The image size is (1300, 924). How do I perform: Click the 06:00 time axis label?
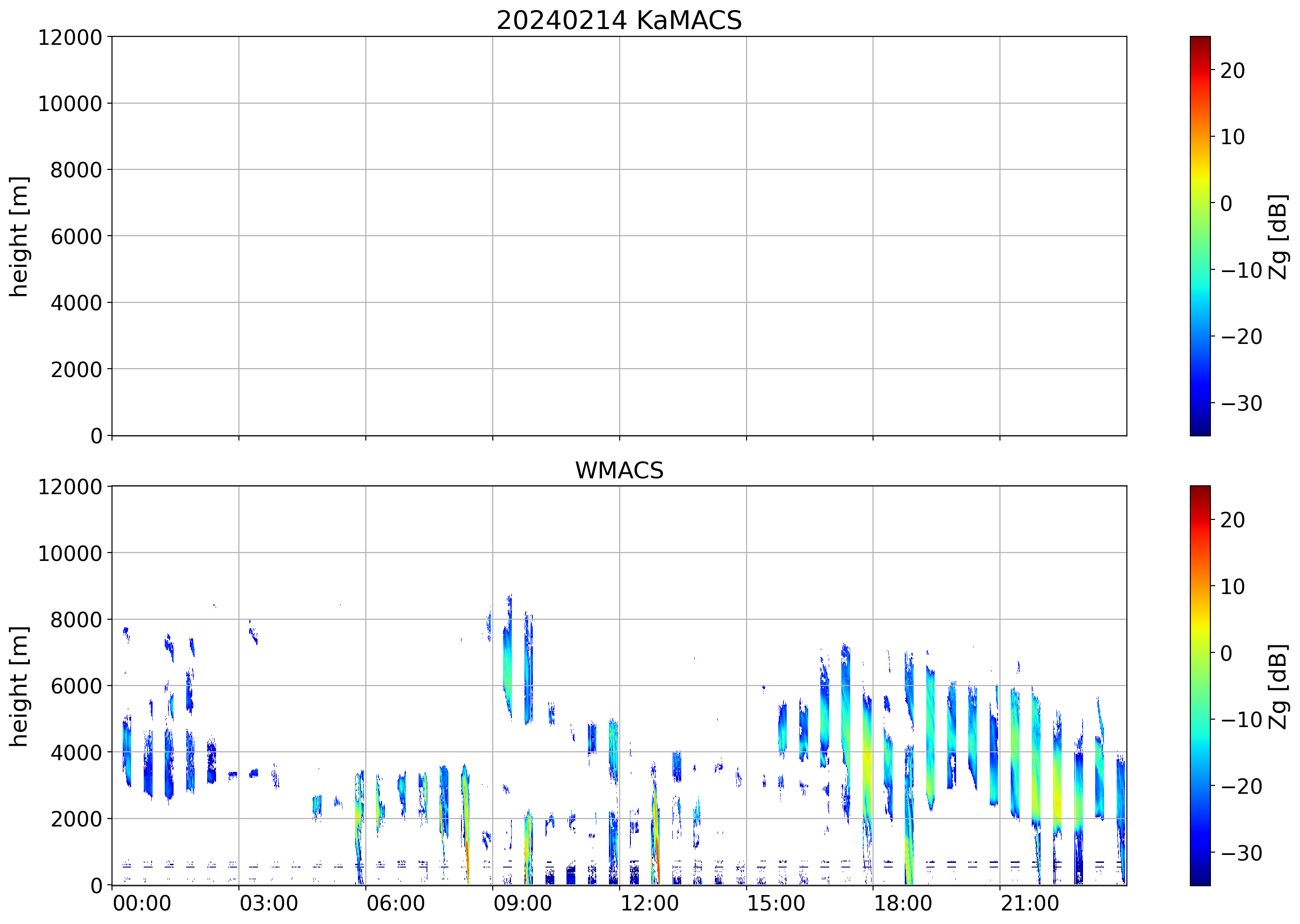395,903
